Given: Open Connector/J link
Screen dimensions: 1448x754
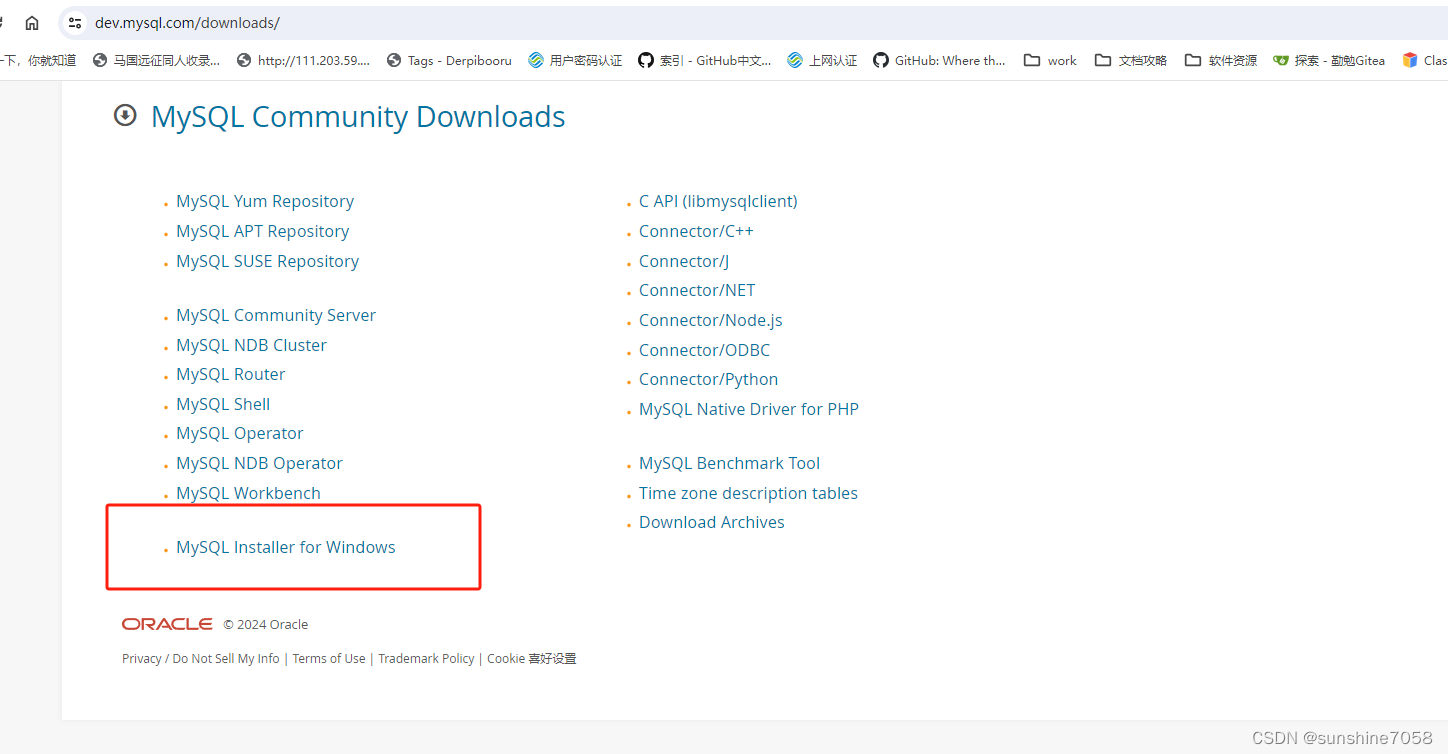Looking at the screenshot, I should (x=684, y=261).
